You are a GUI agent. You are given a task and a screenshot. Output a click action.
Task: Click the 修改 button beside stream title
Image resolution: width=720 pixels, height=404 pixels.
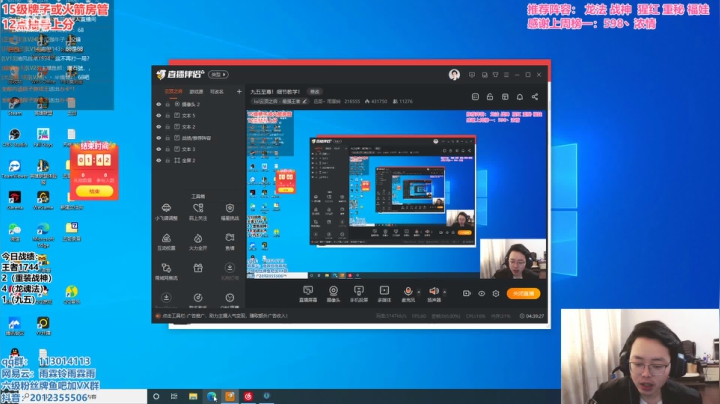pos(315,92)
